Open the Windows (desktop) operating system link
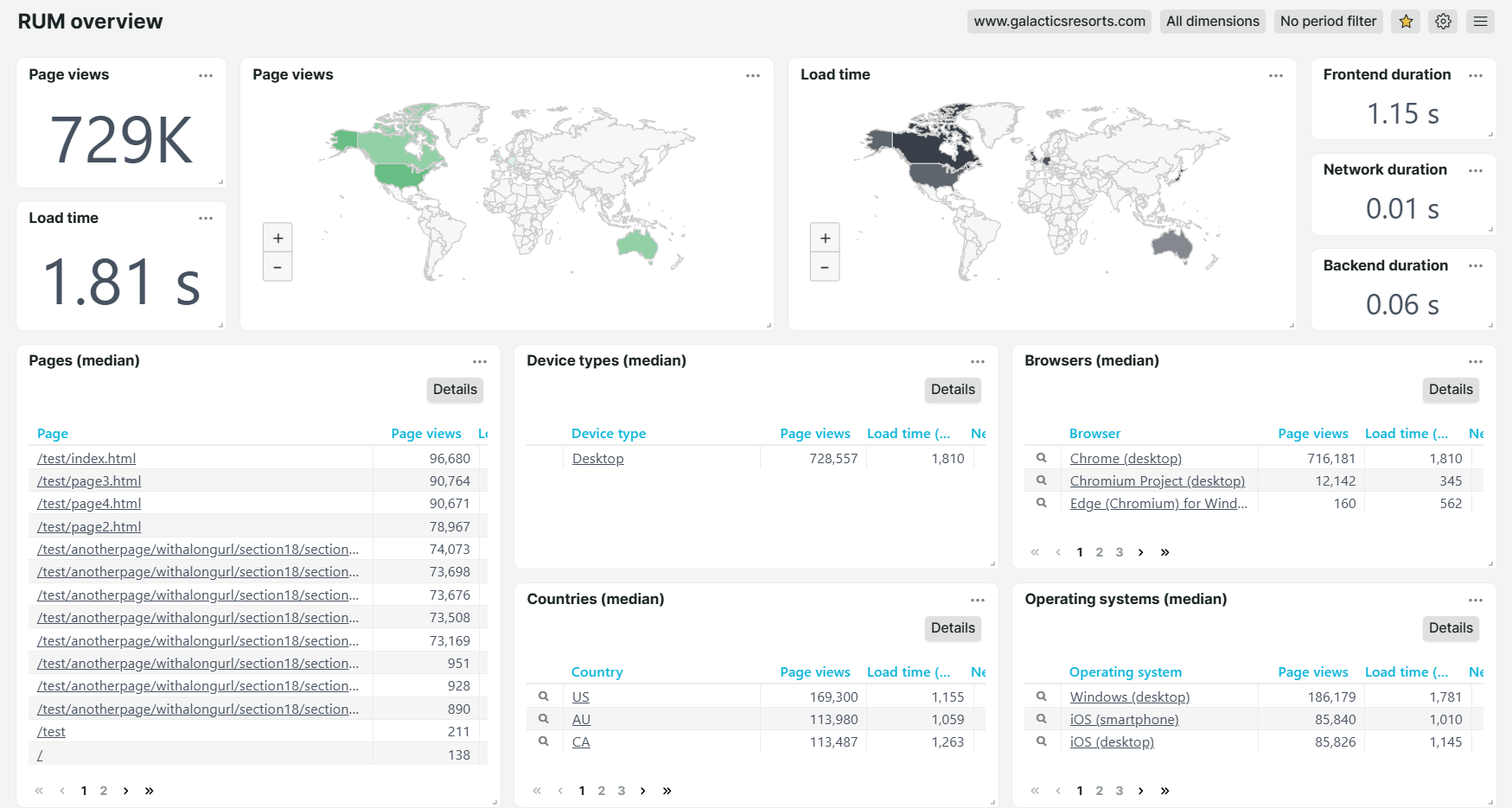1512x808 pixels. pyautogui.click(x=1130, y=697)
